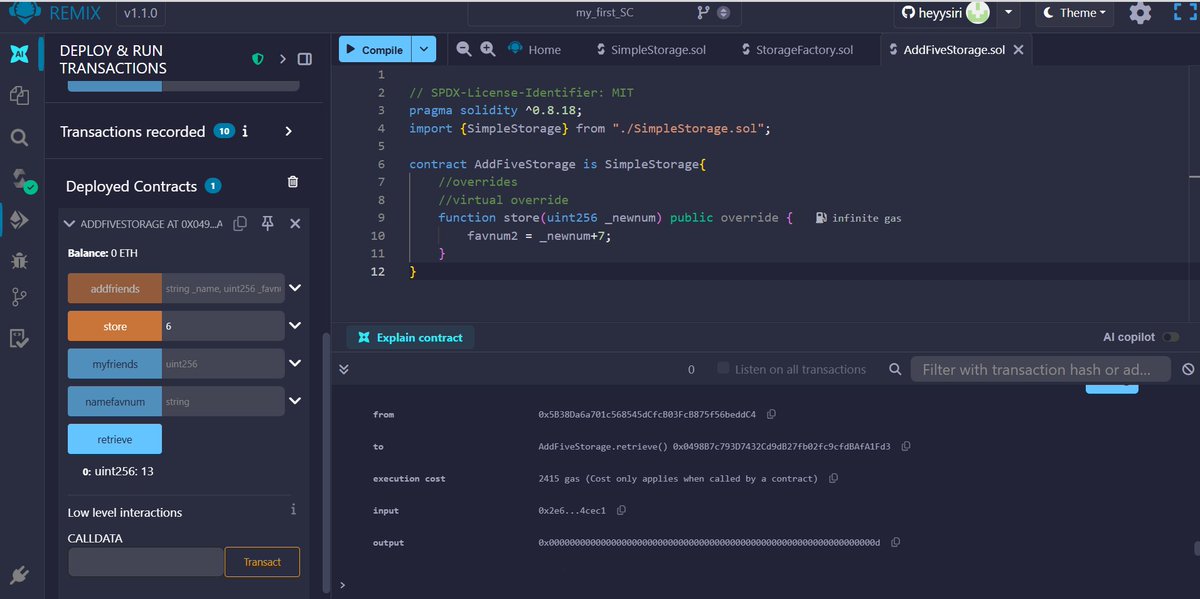Screen dimensions: 1200x599
Task: Focus the store input field showing 6
Action: coord(222,326)
